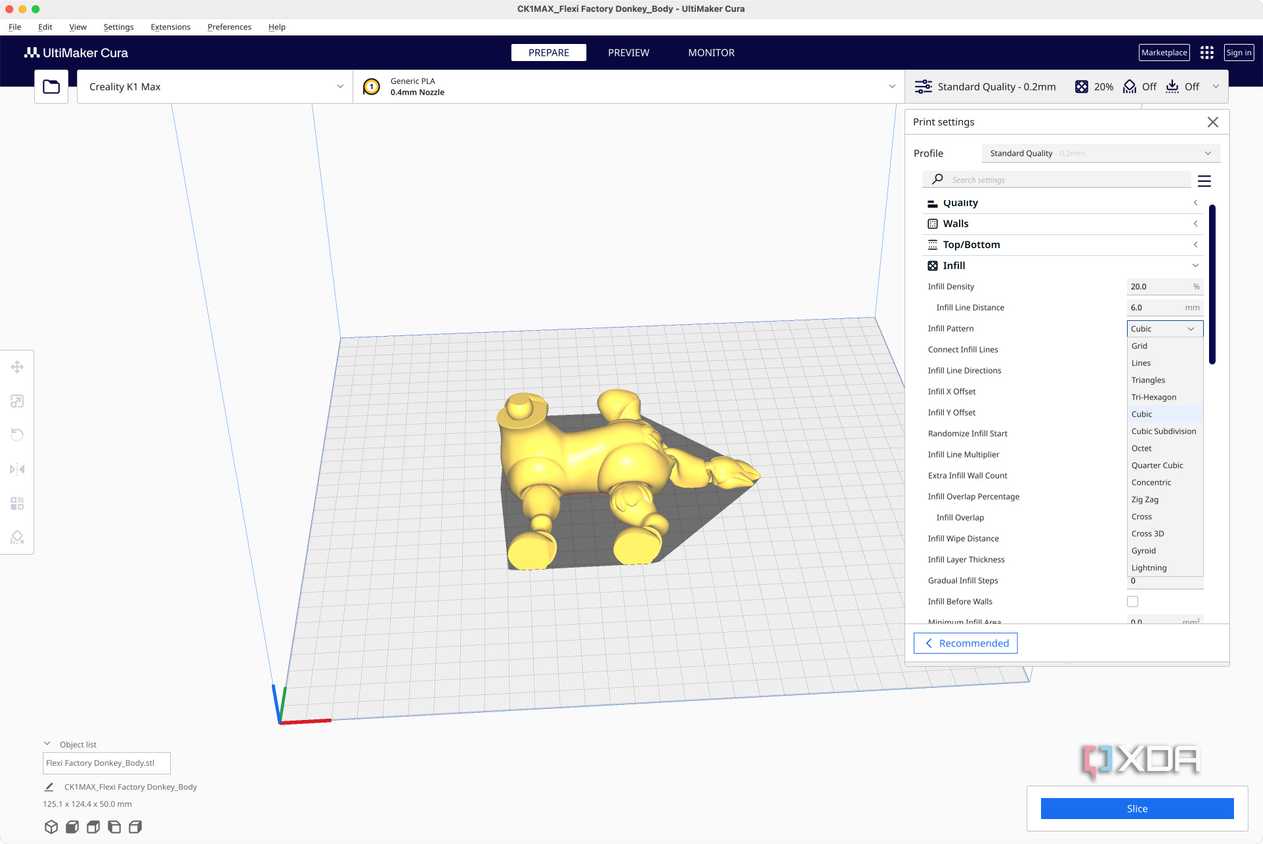Select the Support Blocker tool
Viewport: 1263px width, 844px height.
click(17, 537)
